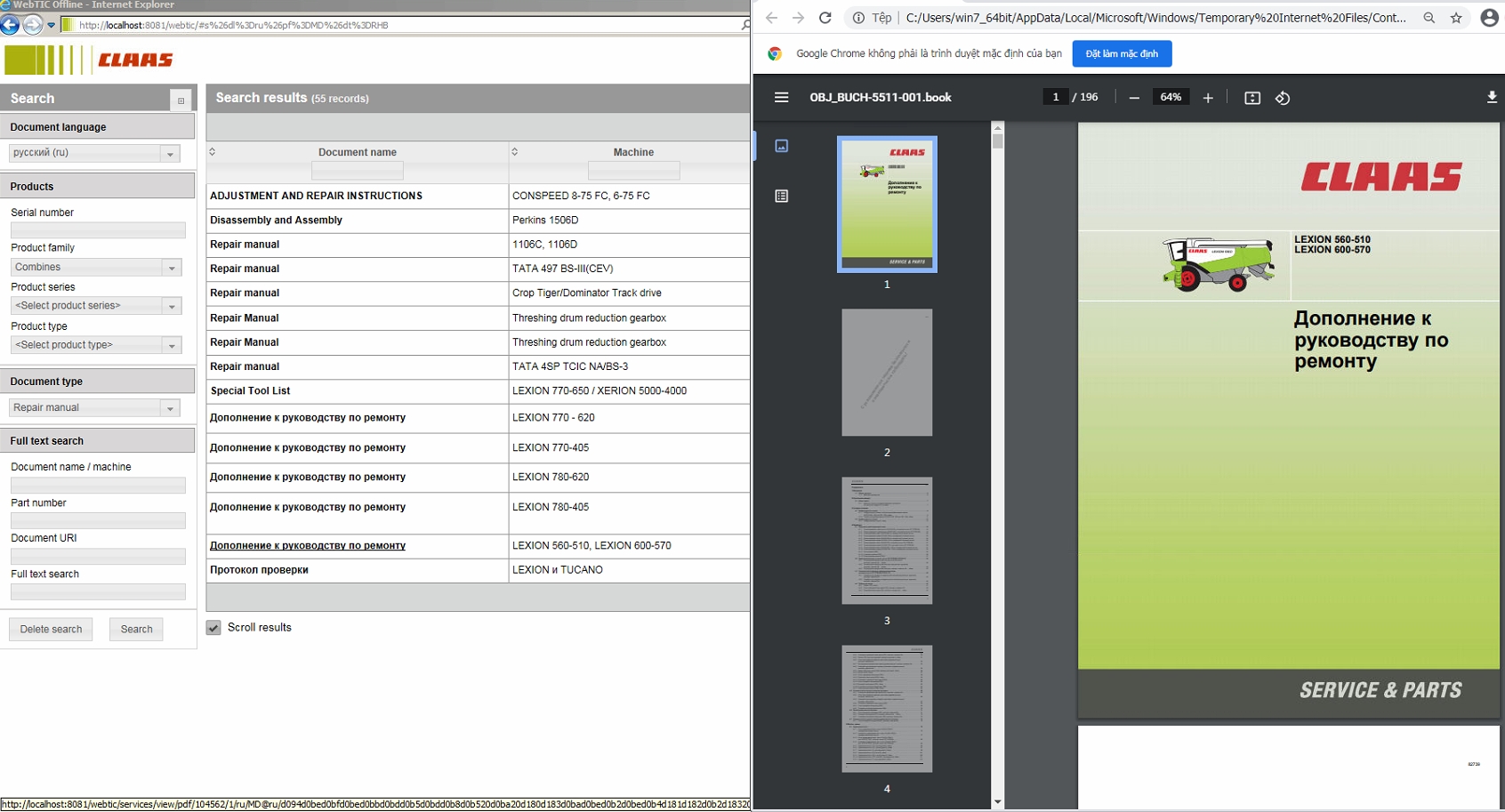Sort results by Machine column
Viewport: 1505px width, 812px height.
point(633,152)
